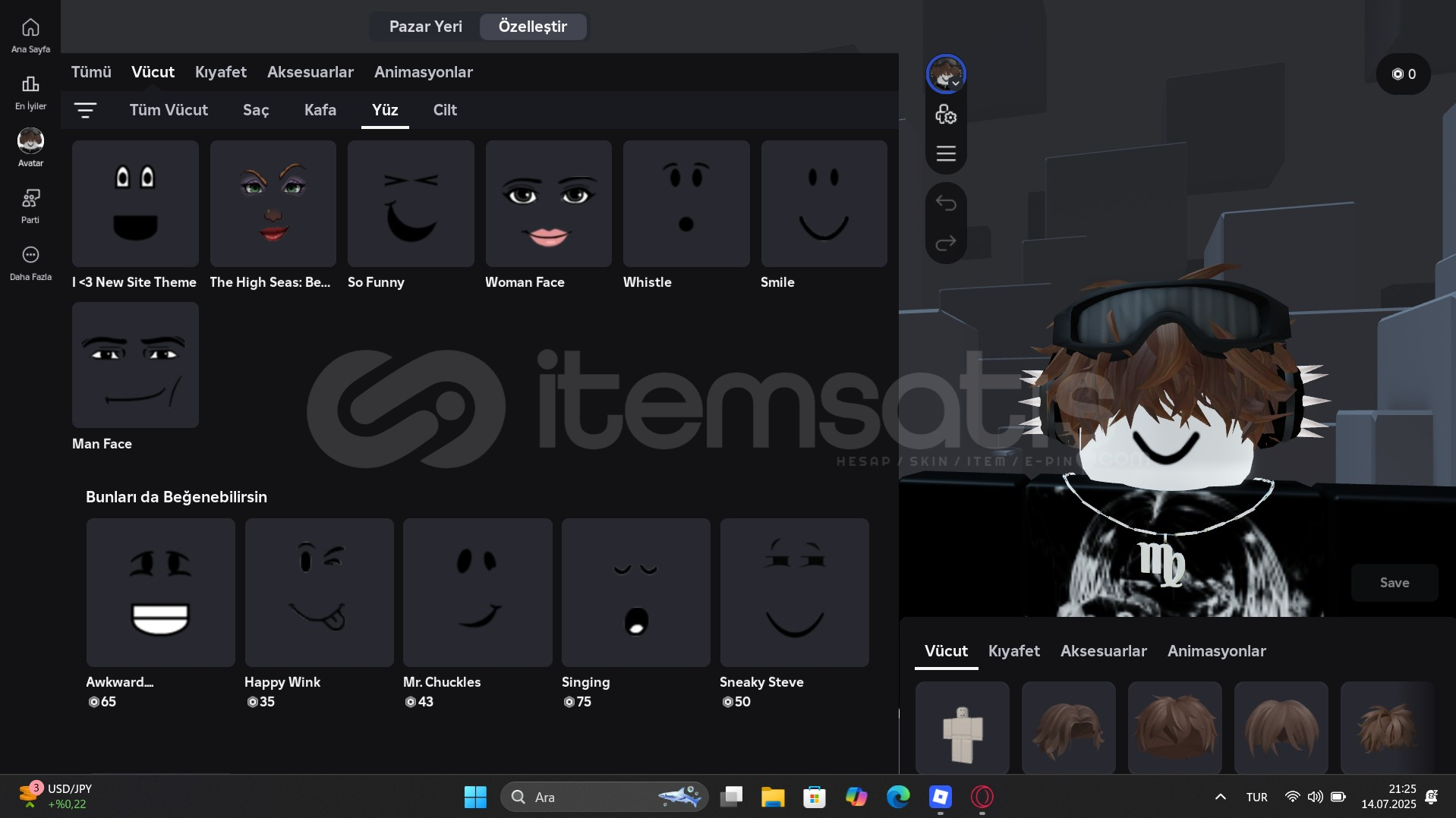This screenshot has width=1456, height=818.
Task: Open TUR keyboard language selector
Action: (x=1256, y=797)
